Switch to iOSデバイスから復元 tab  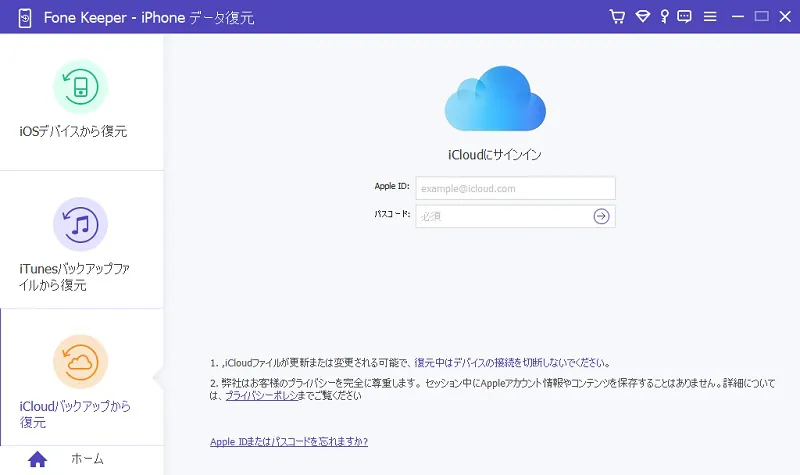(x=82, y=102)
